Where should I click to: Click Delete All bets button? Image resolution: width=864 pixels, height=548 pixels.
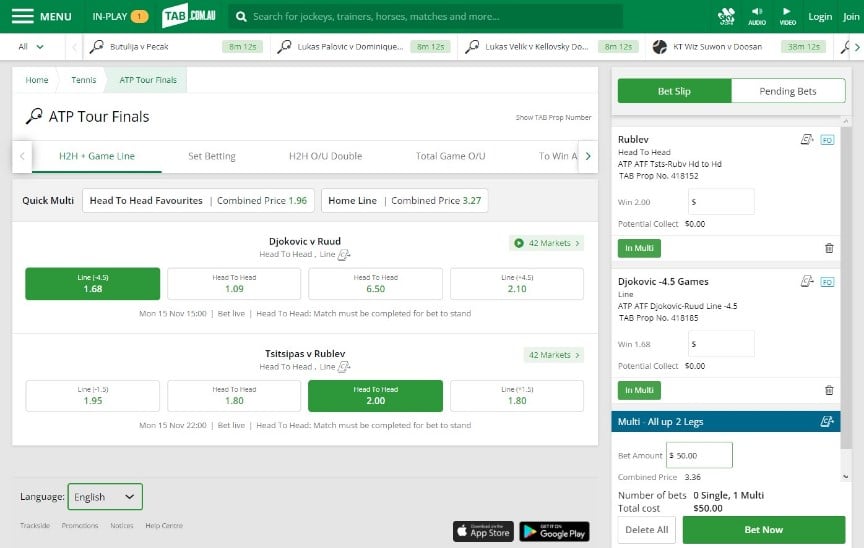pyautogui.click(x=646, y=530)
